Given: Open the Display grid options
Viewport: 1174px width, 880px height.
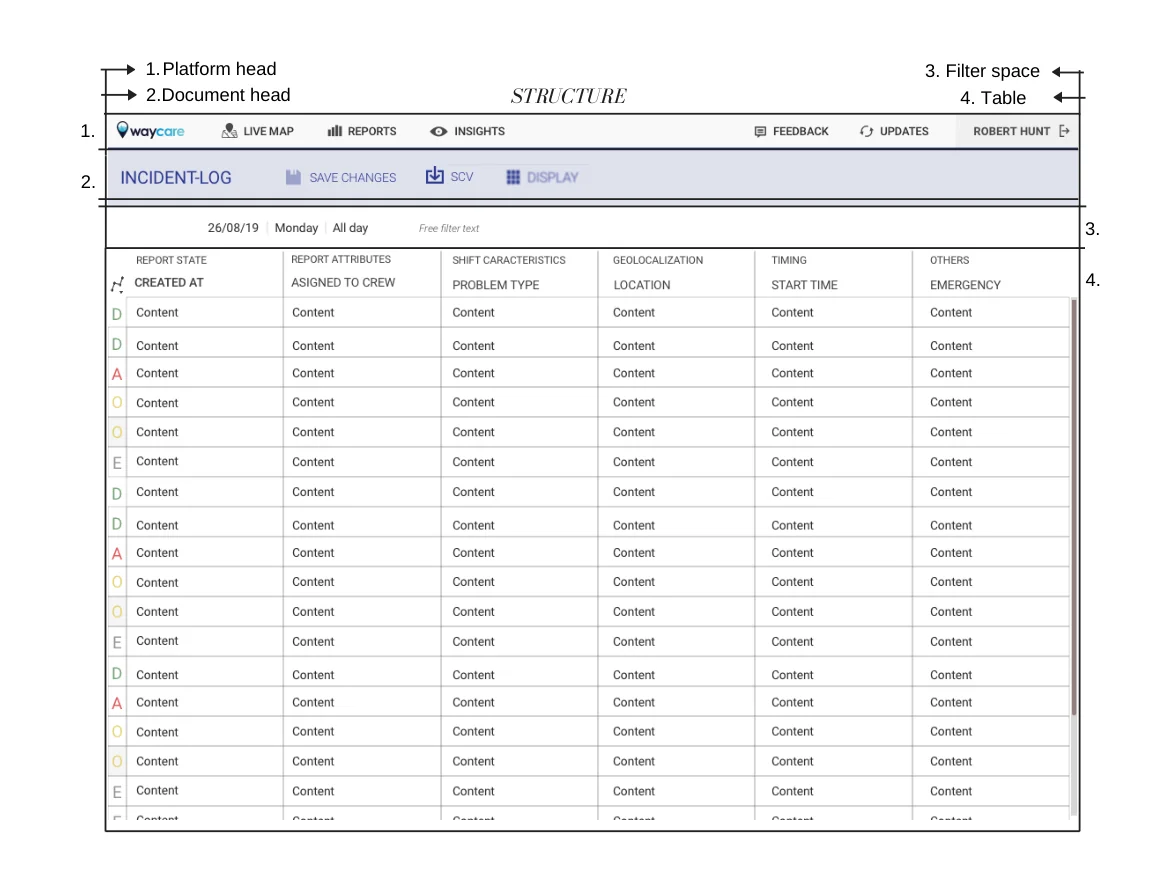Looking at the screenshot, I should (x=543, y=177).
